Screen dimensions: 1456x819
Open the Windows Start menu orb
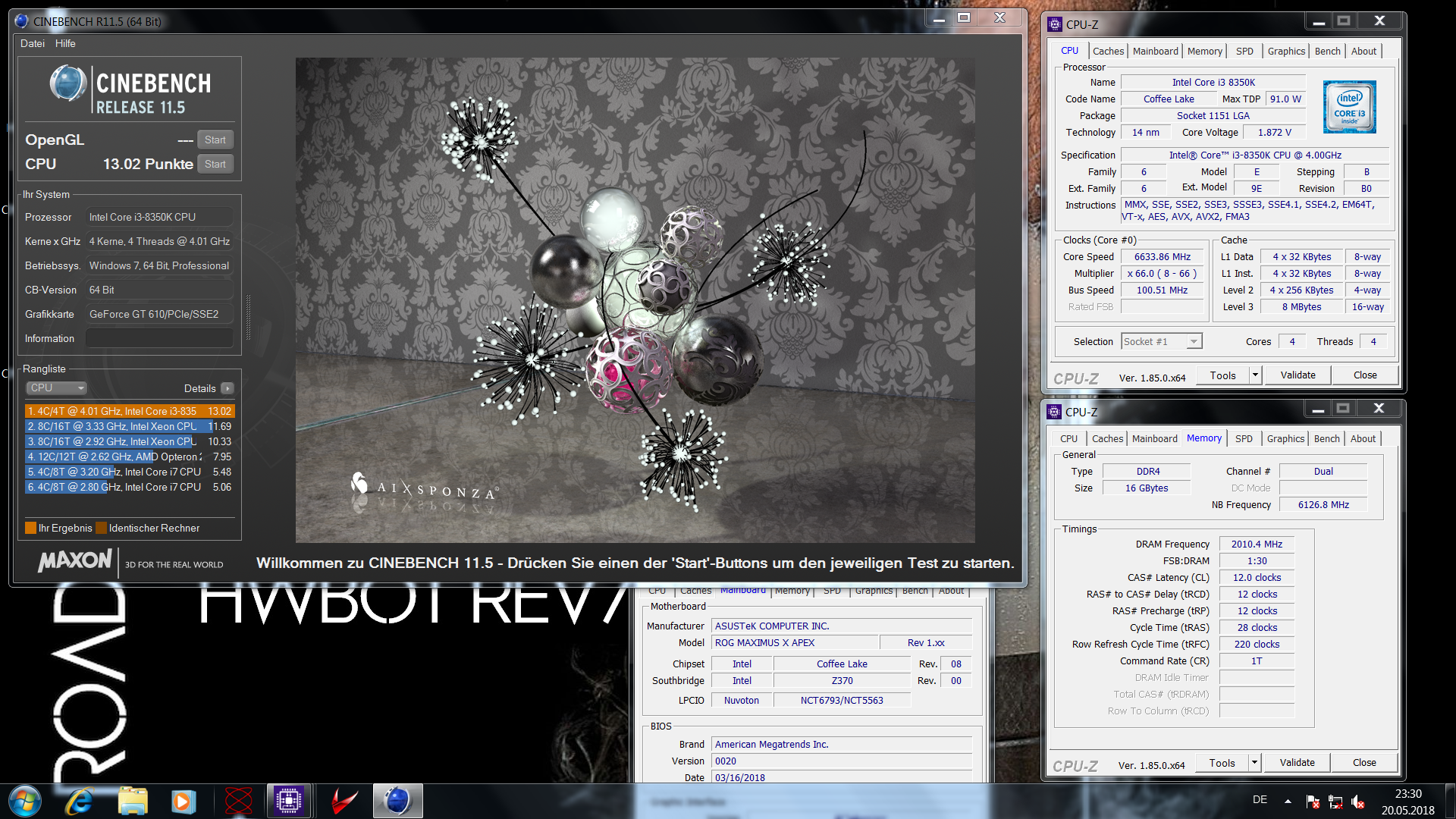(25, 801)
